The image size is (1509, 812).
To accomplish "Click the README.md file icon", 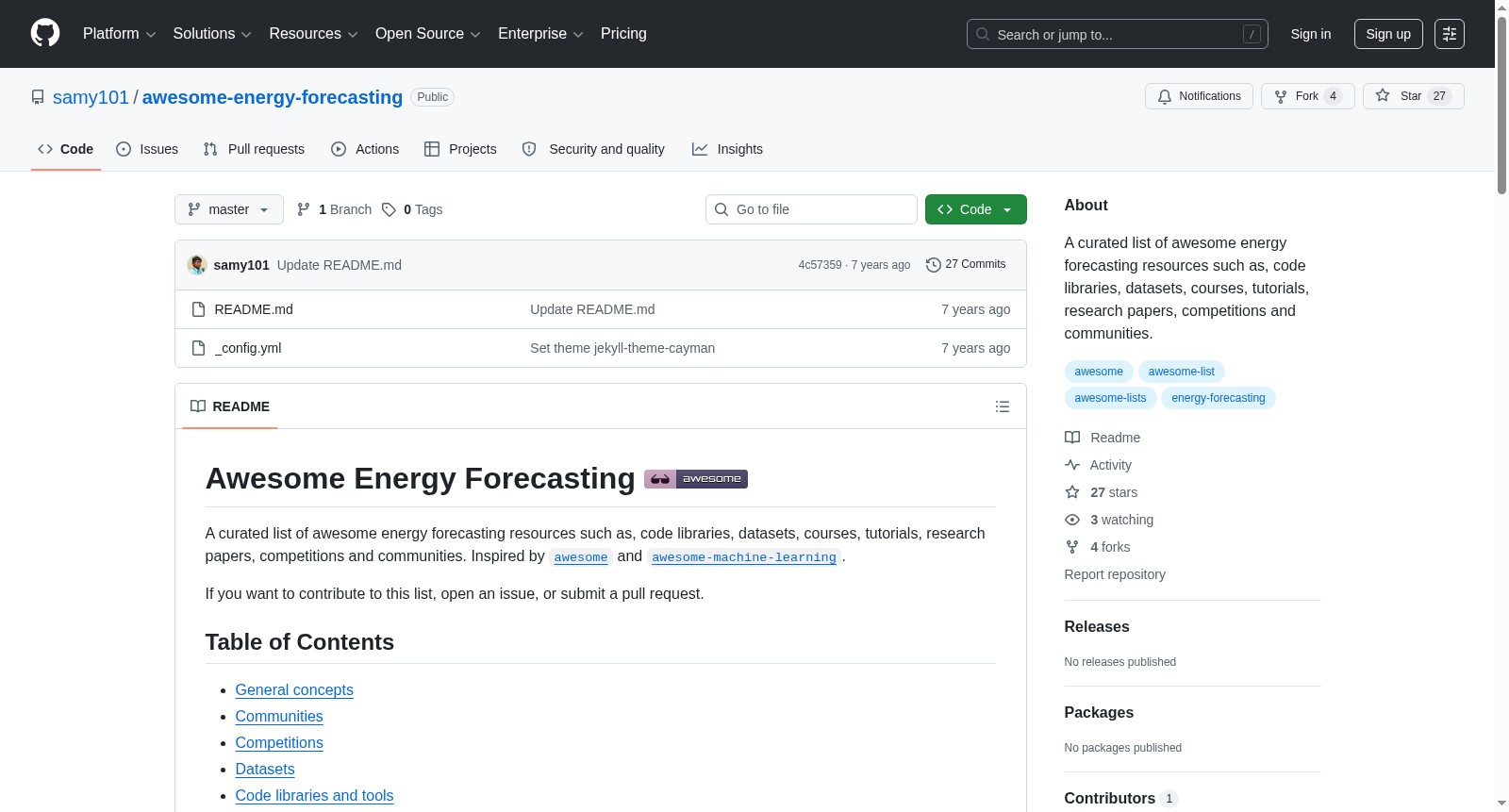I will pyautogui.click(x=198, y=309).
